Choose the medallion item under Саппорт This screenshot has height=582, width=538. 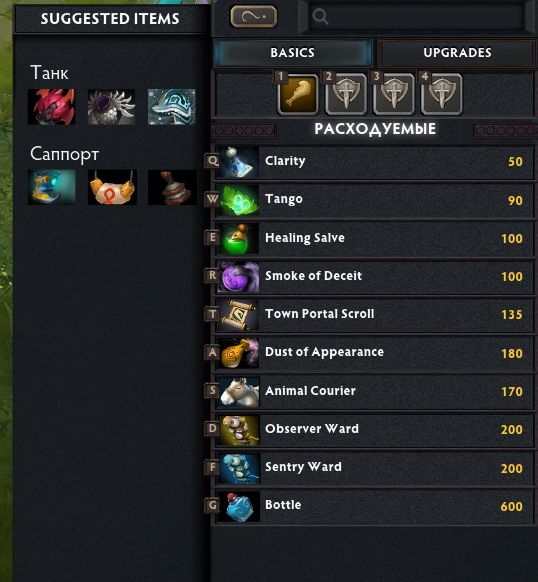coord(112,187)
